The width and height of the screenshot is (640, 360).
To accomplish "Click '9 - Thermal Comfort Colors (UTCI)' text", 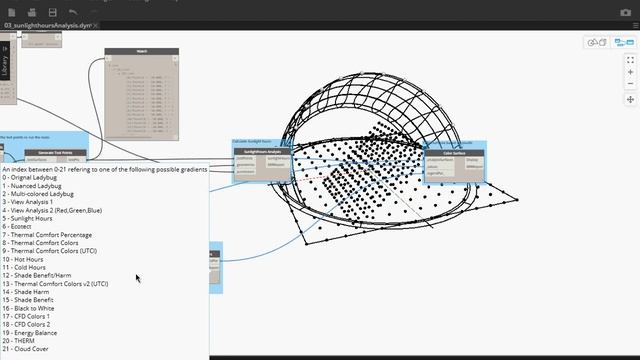I will 49,251.
